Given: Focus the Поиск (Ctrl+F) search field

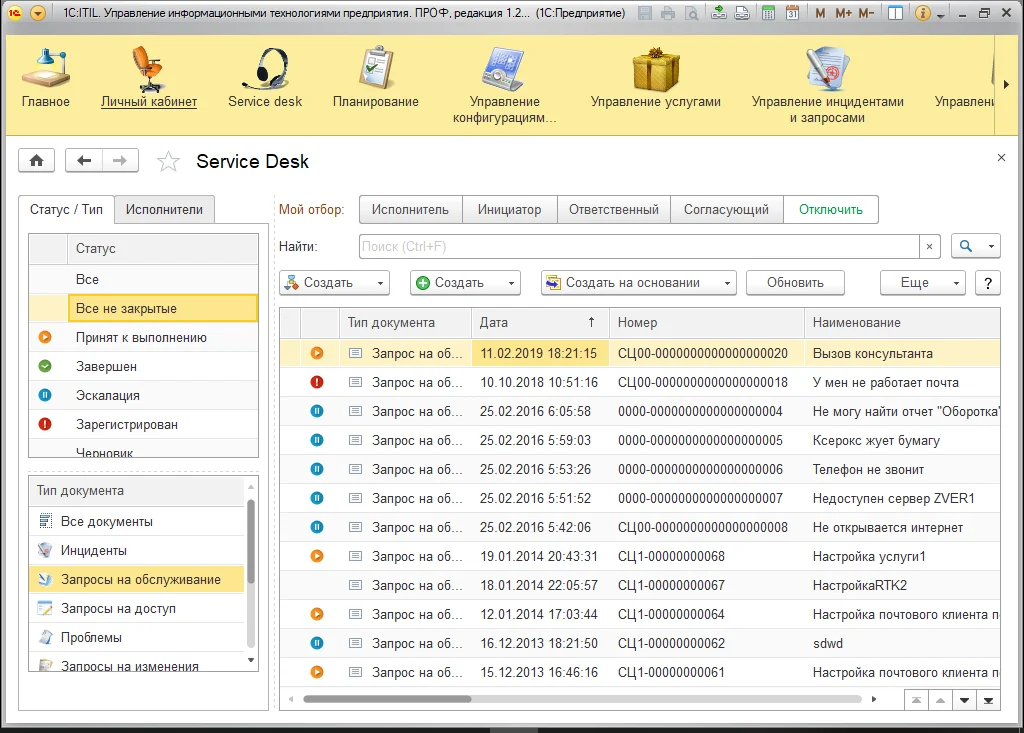Looking at the screenshot, I should (639, 246).
